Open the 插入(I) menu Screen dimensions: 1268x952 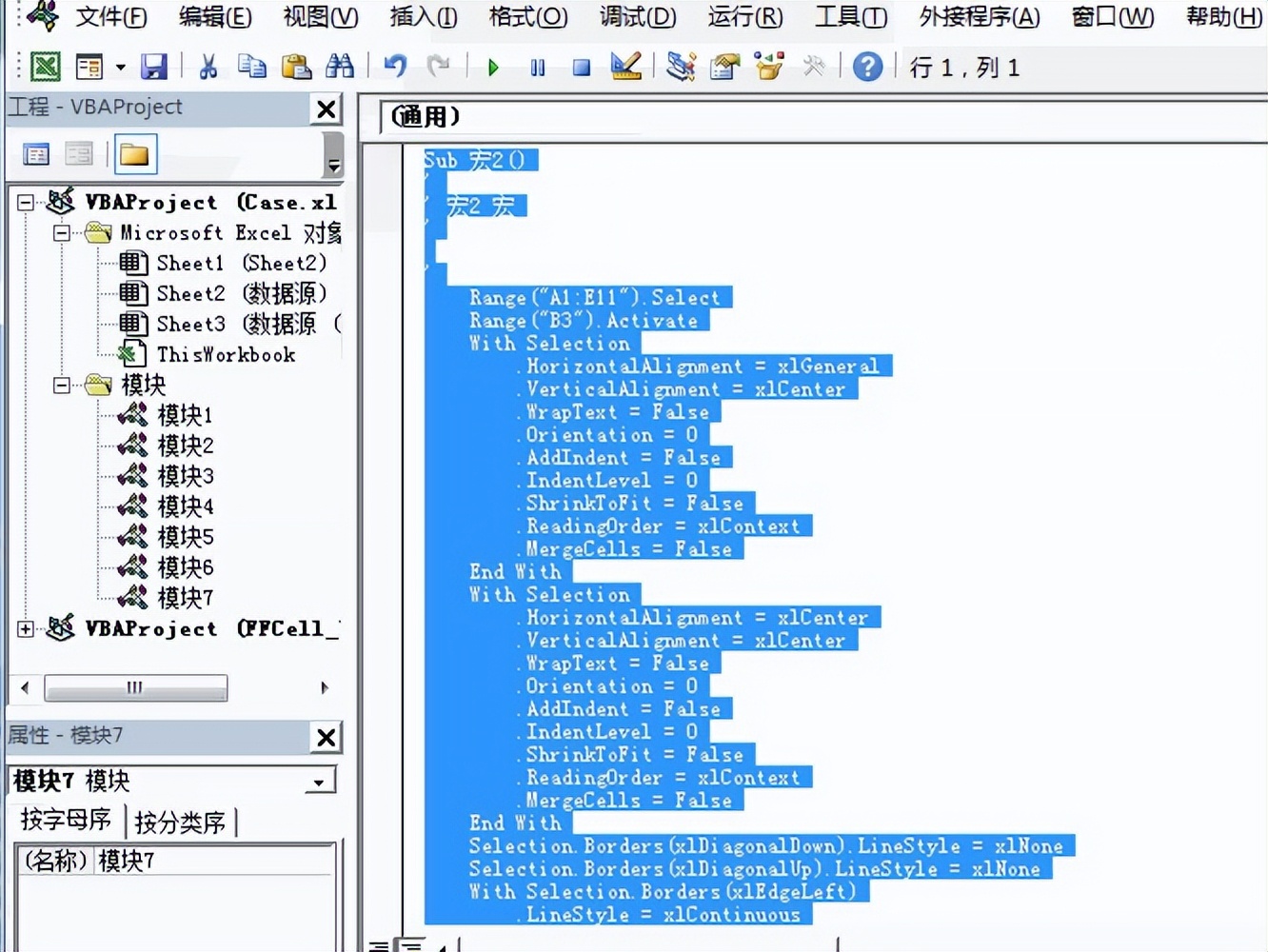(423, 17)
